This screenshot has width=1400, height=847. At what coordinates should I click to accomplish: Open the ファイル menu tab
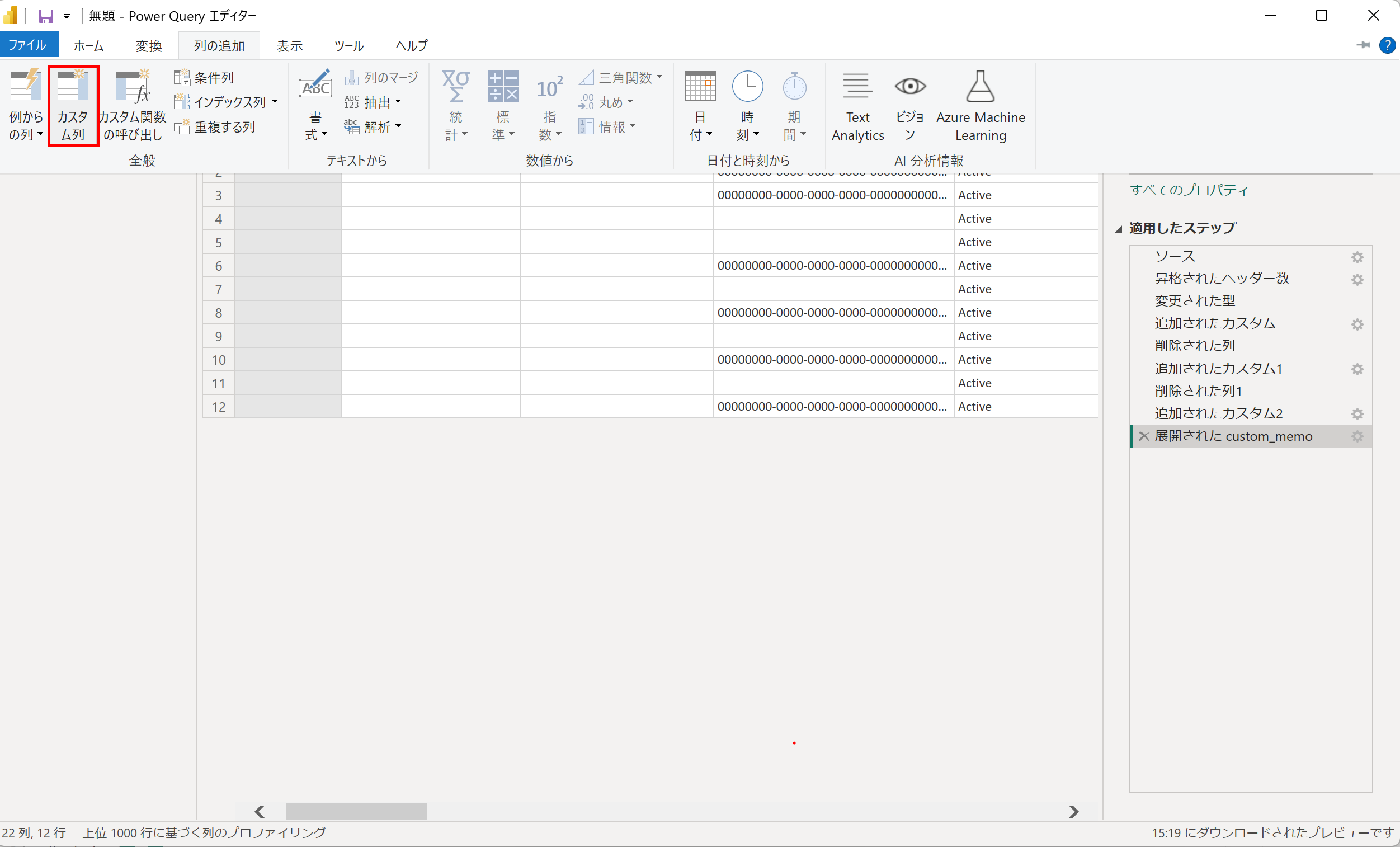(x=28, y=45)
